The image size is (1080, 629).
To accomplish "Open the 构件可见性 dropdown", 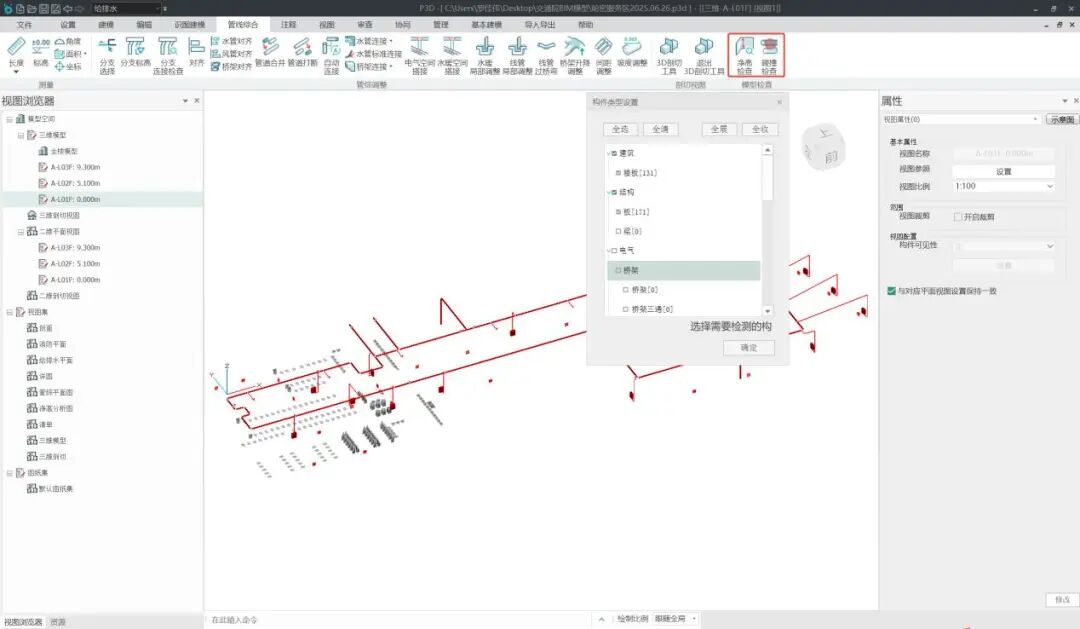I will click(x=1004, y=245).
